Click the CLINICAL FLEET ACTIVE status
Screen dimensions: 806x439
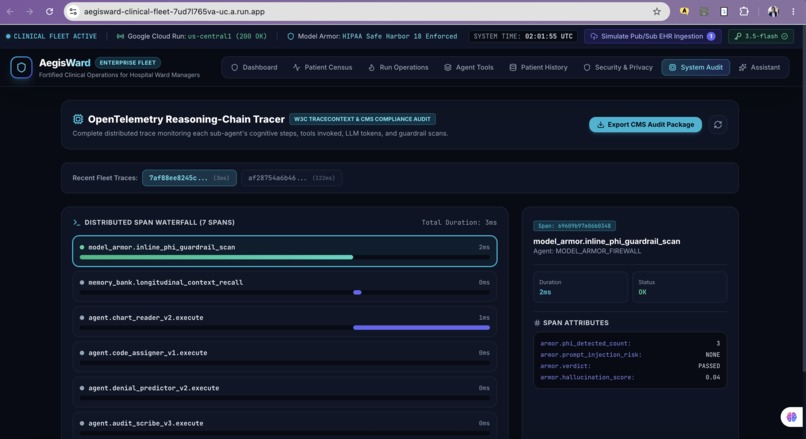point(51,36)
